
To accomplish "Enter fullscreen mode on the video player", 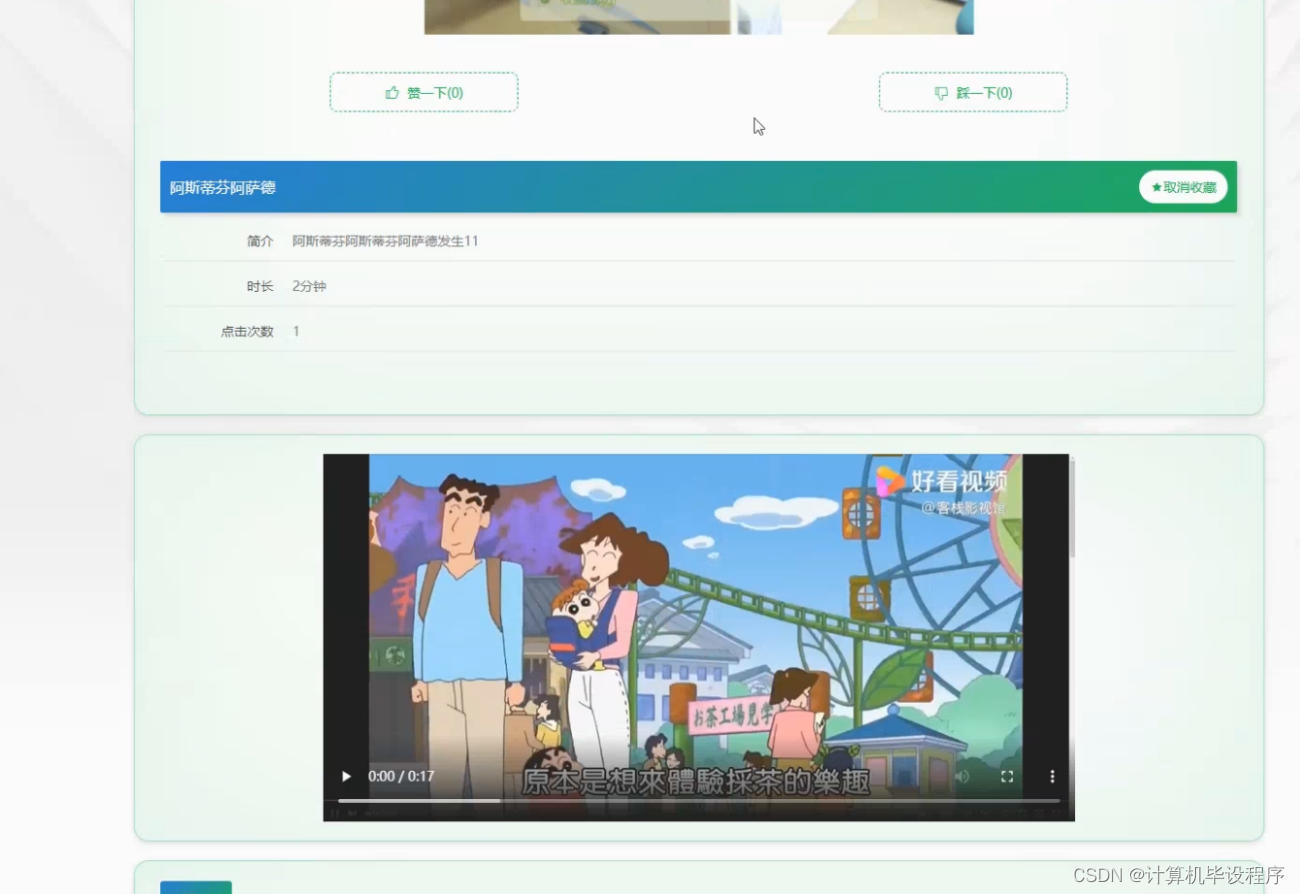I will (x=1007, y=776).
